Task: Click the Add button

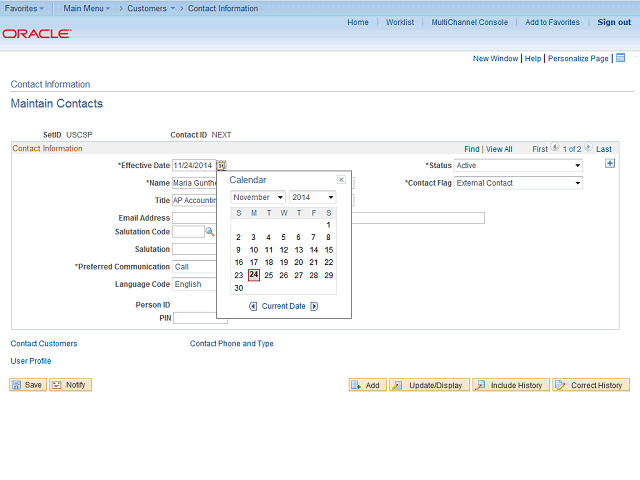Action: 367,385
